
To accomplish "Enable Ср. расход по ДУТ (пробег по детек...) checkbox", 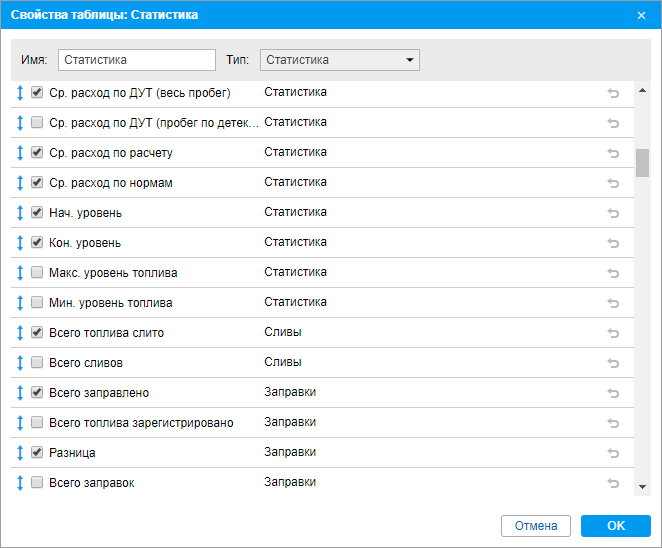I will pyautogui.click(x=37, y=122).
